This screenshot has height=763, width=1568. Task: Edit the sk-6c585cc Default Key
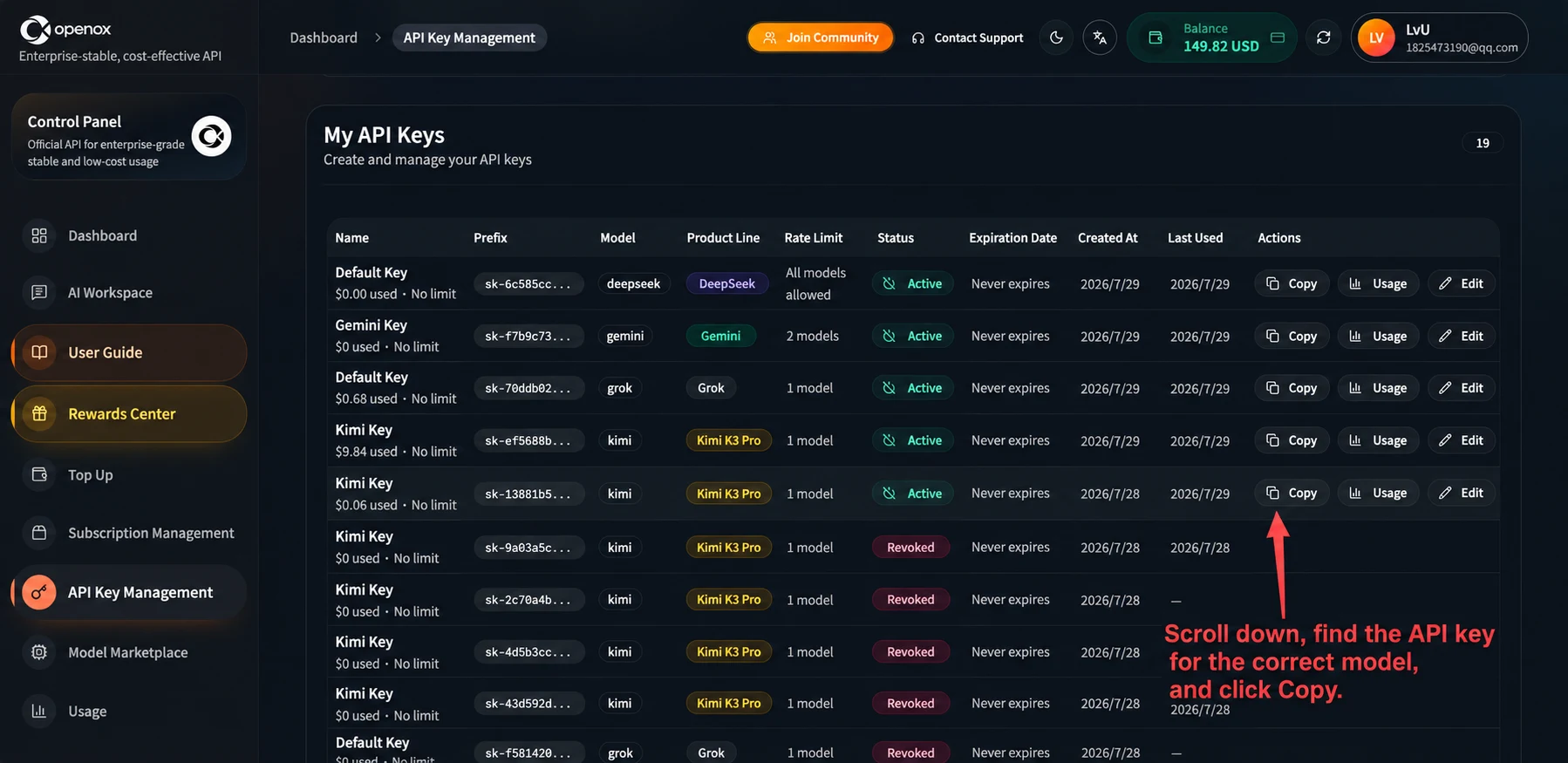click(x=1462, y=283)
